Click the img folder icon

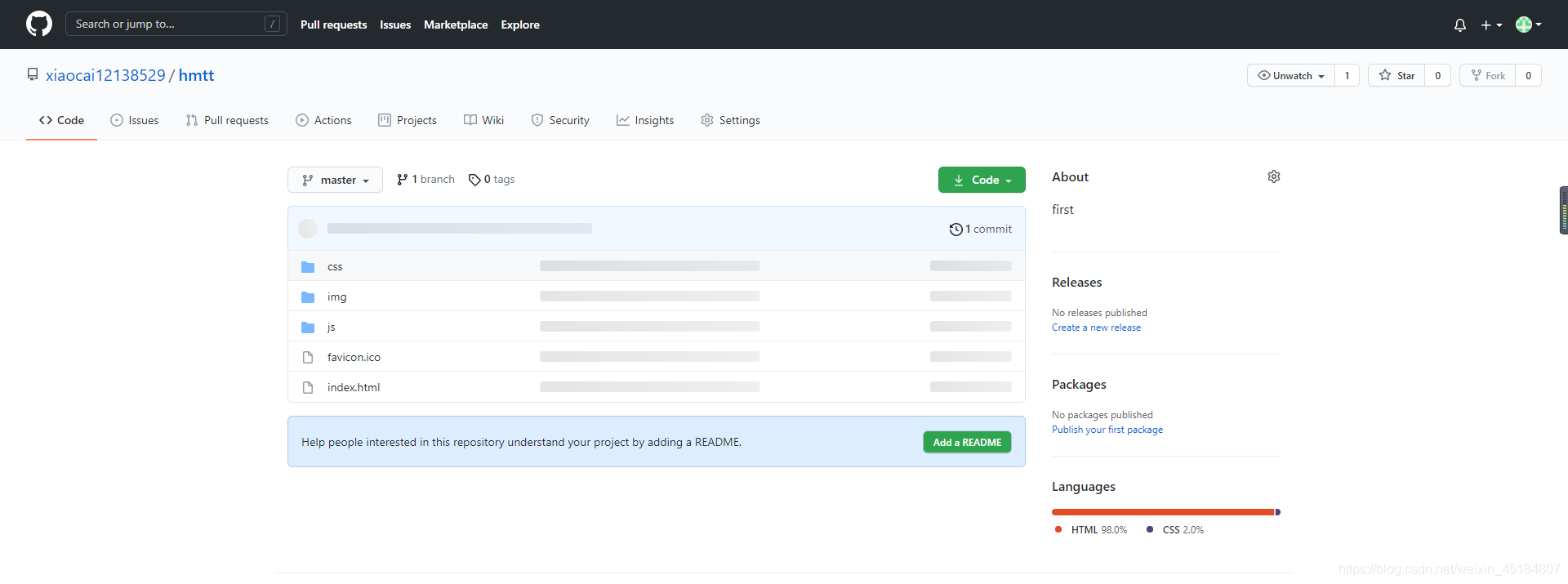point(308,297)
